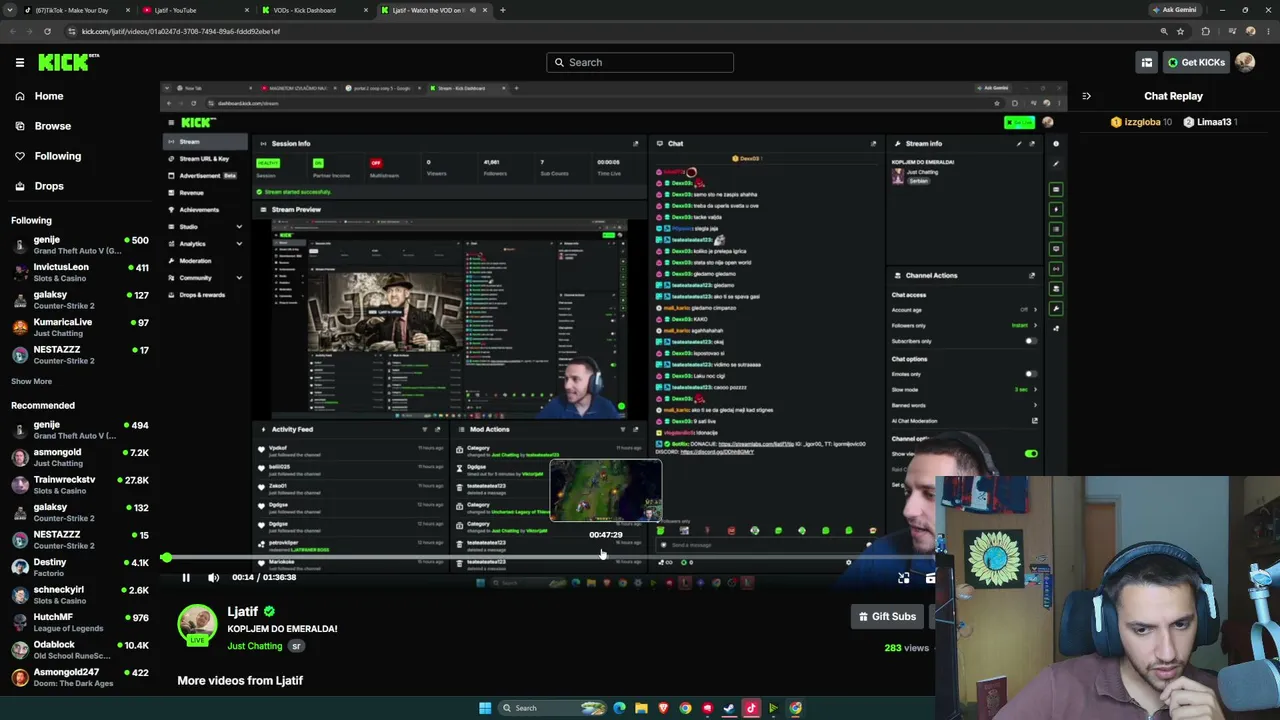Open asmongold channel in Recommended list
The width and height of the screenshot is (1280, 720).
pyautogui.click(x=80, y=457)
